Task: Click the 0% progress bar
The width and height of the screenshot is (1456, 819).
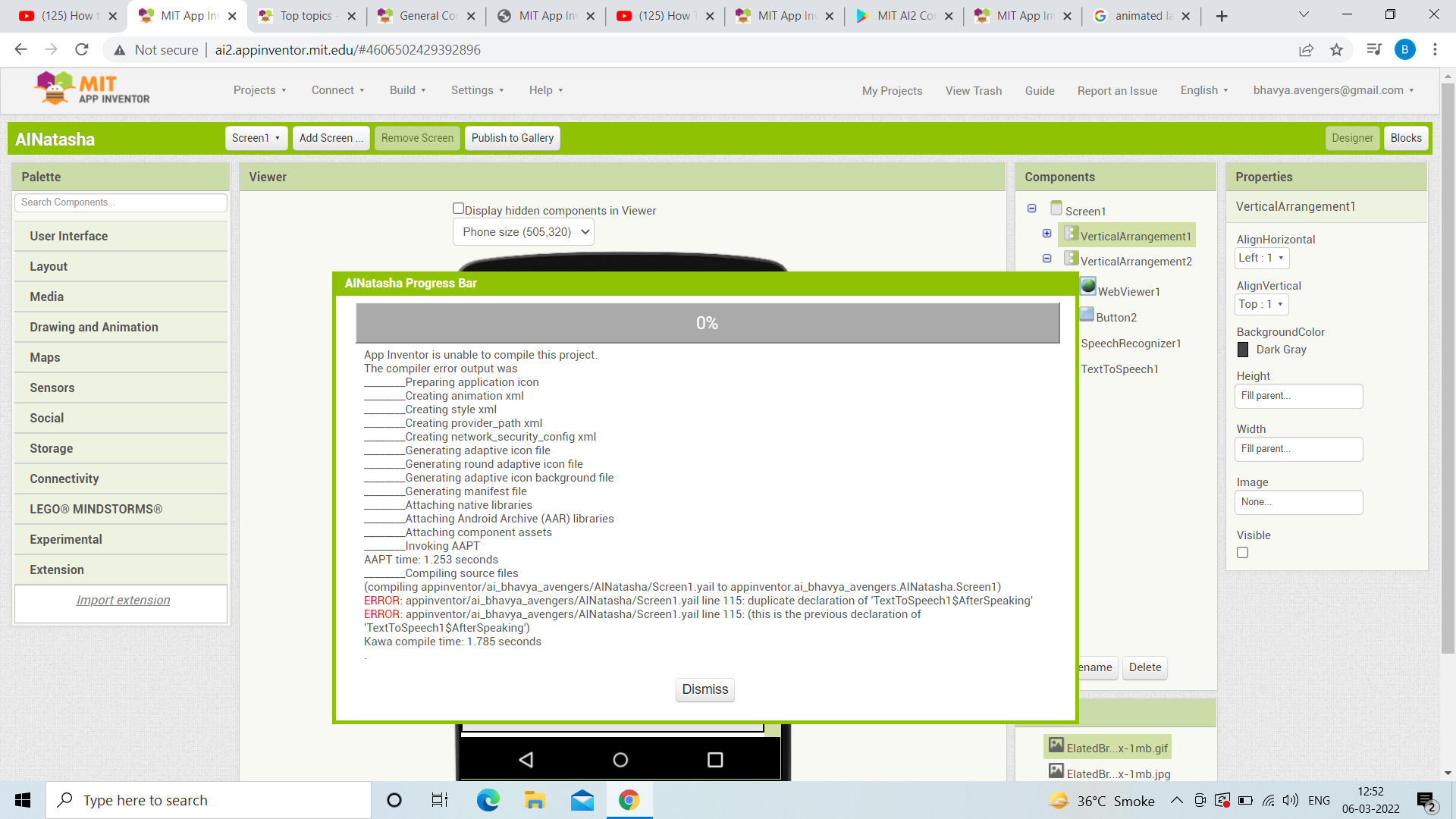Action: click(x=708, y=323)
